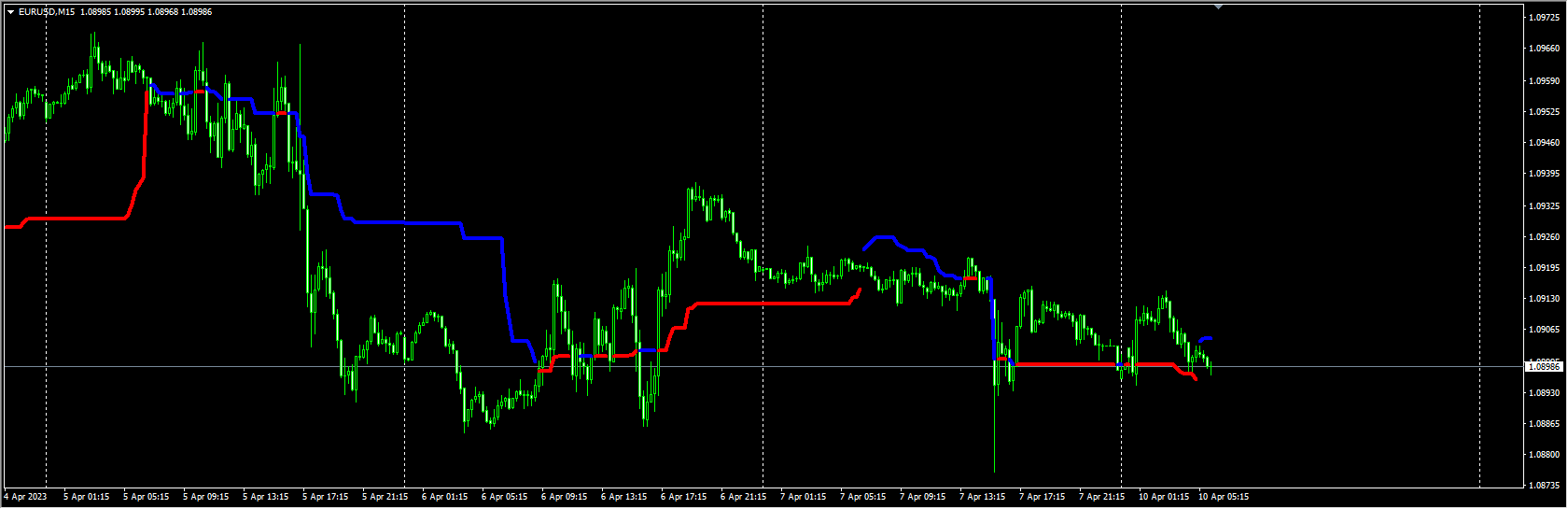Click the 1.09725 price axis label
The height and width of the screenshot is (509, 1568).
1545,18
